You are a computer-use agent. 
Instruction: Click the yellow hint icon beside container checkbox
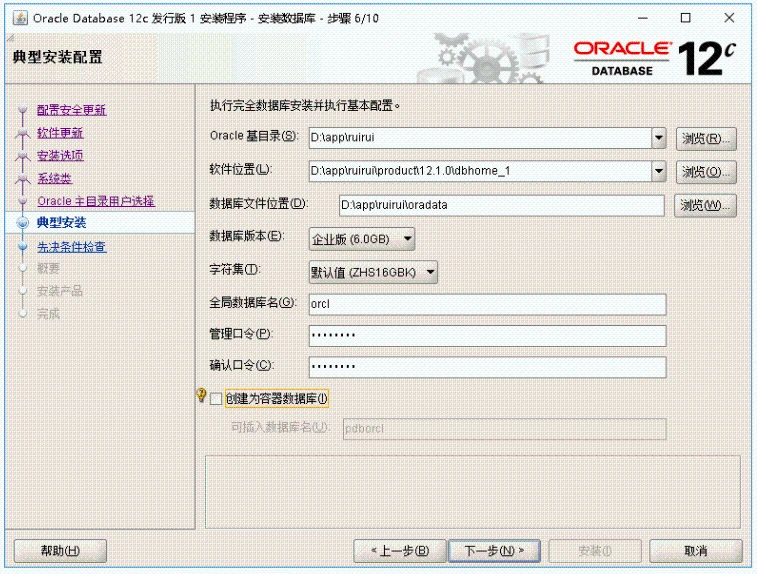pos(201,395)
